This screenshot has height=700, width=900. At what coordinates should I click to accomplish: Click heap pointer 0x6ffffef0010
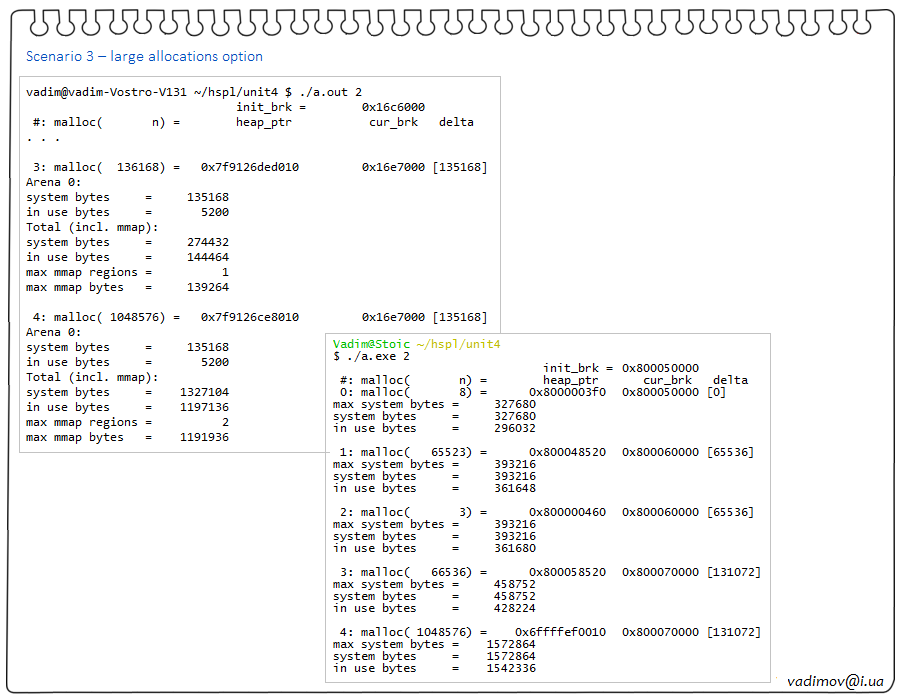[560, 632]
